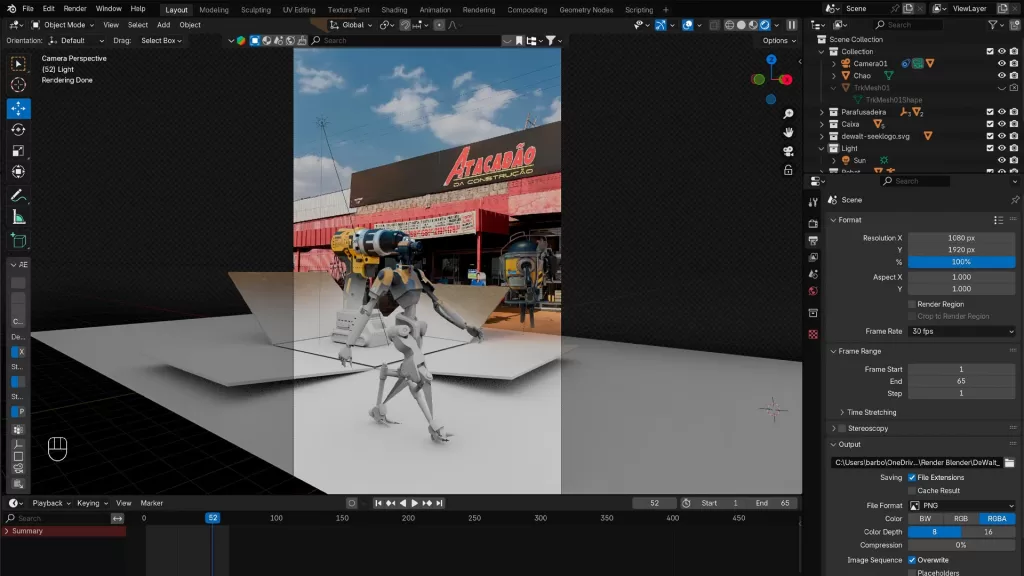1024x576 pixels.
Task: Select the Add Cube tool
Action: tap(18, 241)
